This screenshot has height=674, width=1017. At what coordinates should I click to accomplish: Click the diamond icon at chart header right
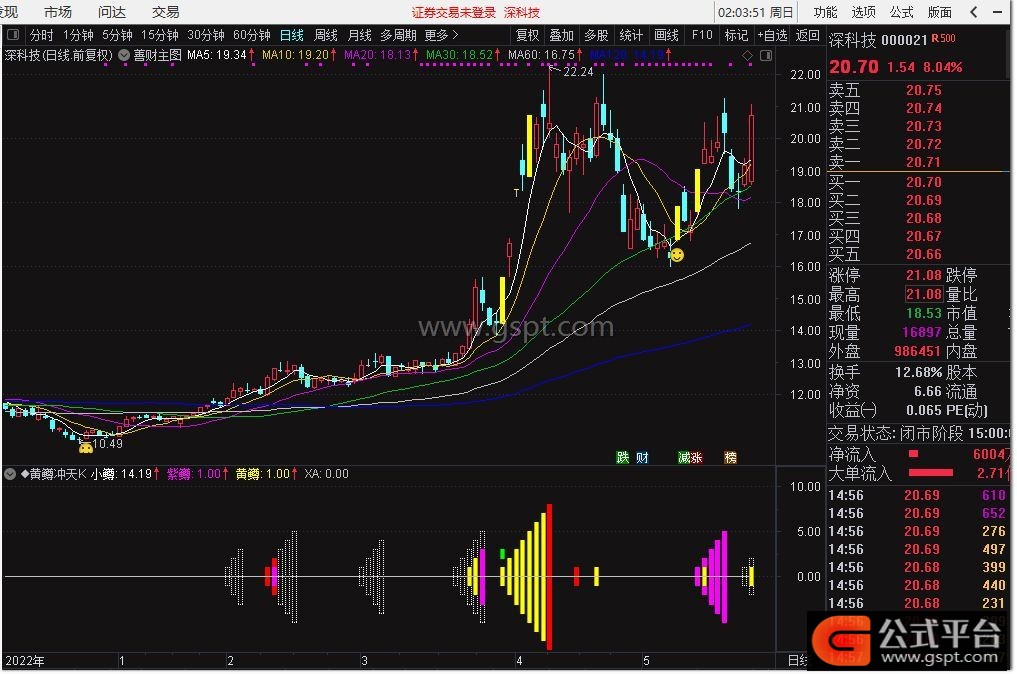point(747,56)
